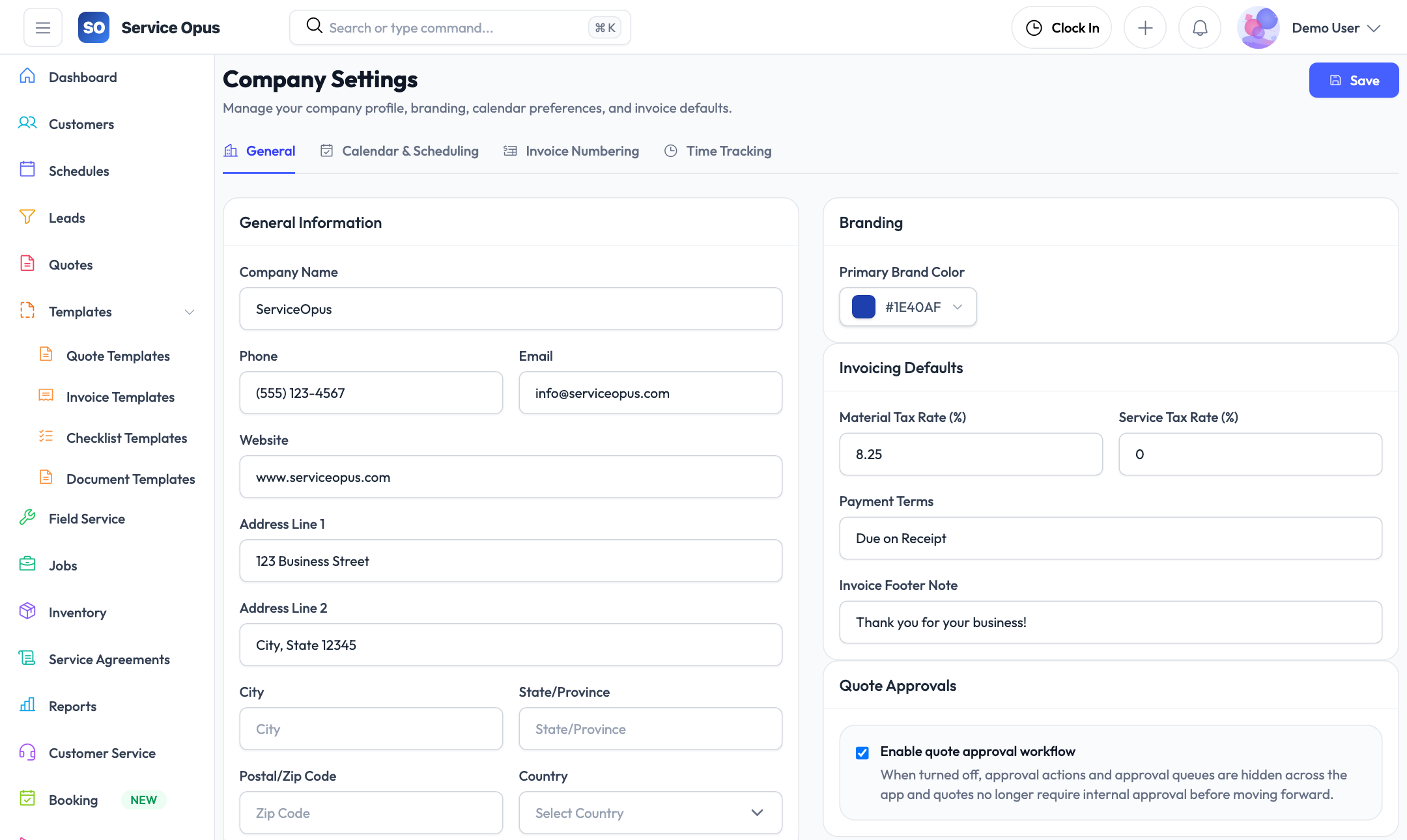1407x840 pixels.
Task: Open the Select Country dropdown
Action: tap(649, 812)
